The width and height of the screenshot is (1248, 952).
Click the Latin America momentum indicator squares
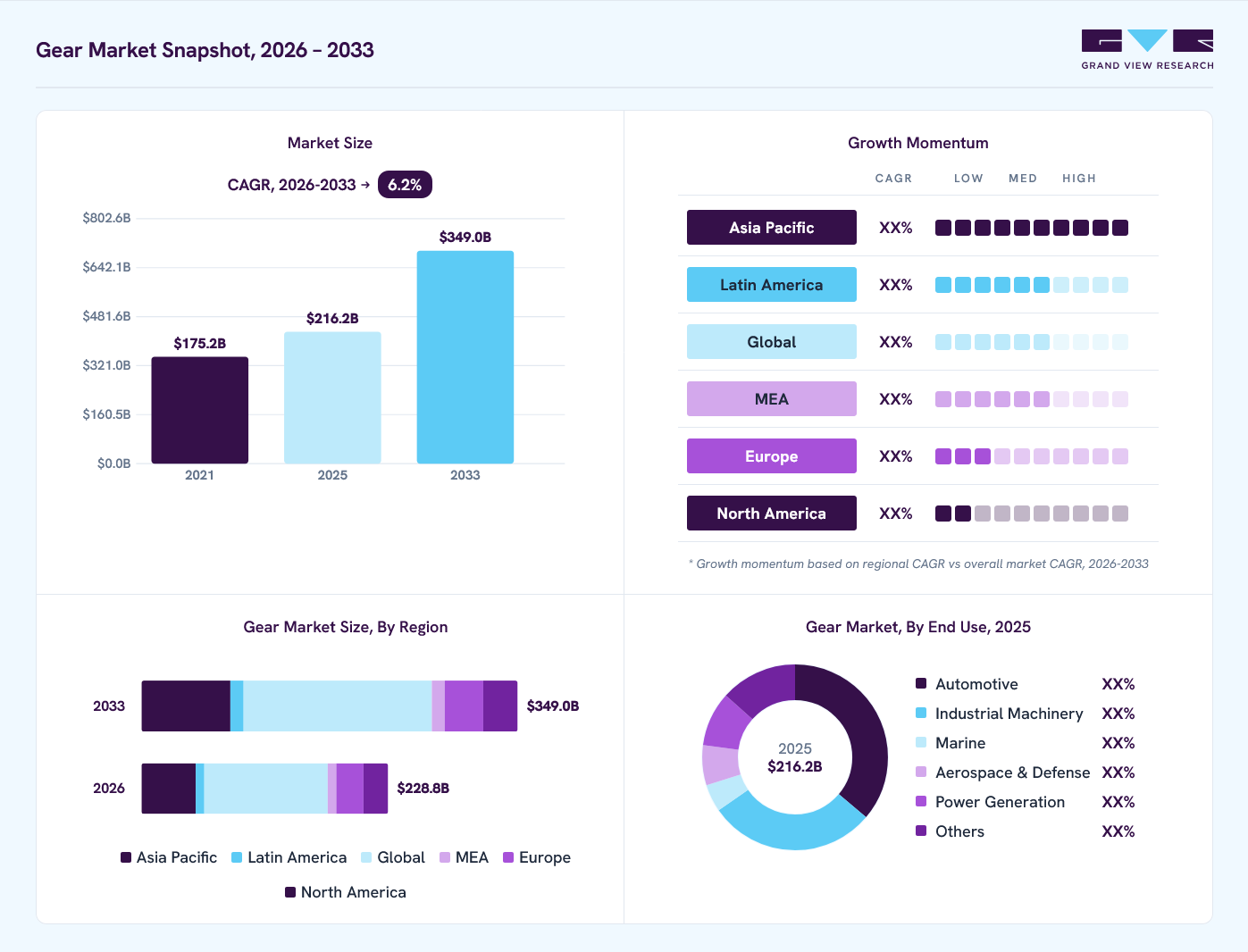tap(1032, 285)
